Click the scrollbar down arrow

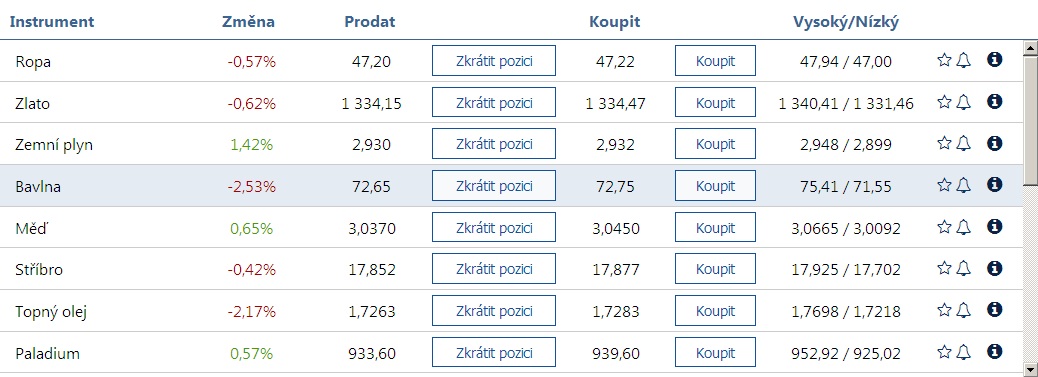point(1030,367)
